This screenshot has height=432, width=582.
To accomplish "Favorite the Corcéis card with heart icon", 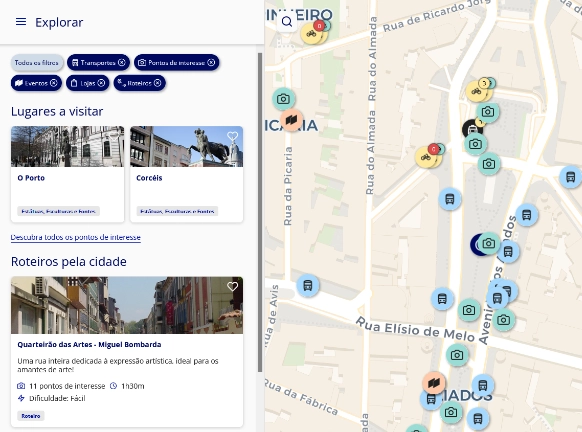I will (233, 136).
